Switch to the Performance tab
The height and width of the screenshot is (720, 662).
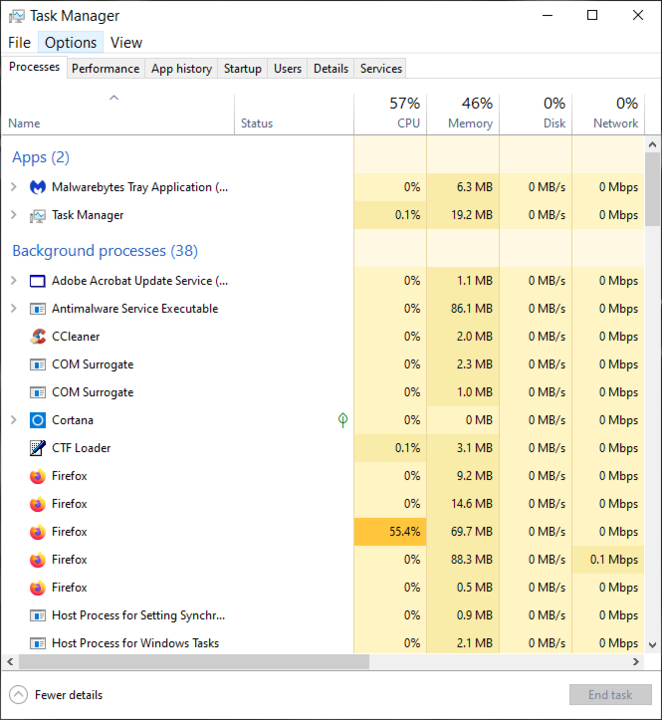106,69
